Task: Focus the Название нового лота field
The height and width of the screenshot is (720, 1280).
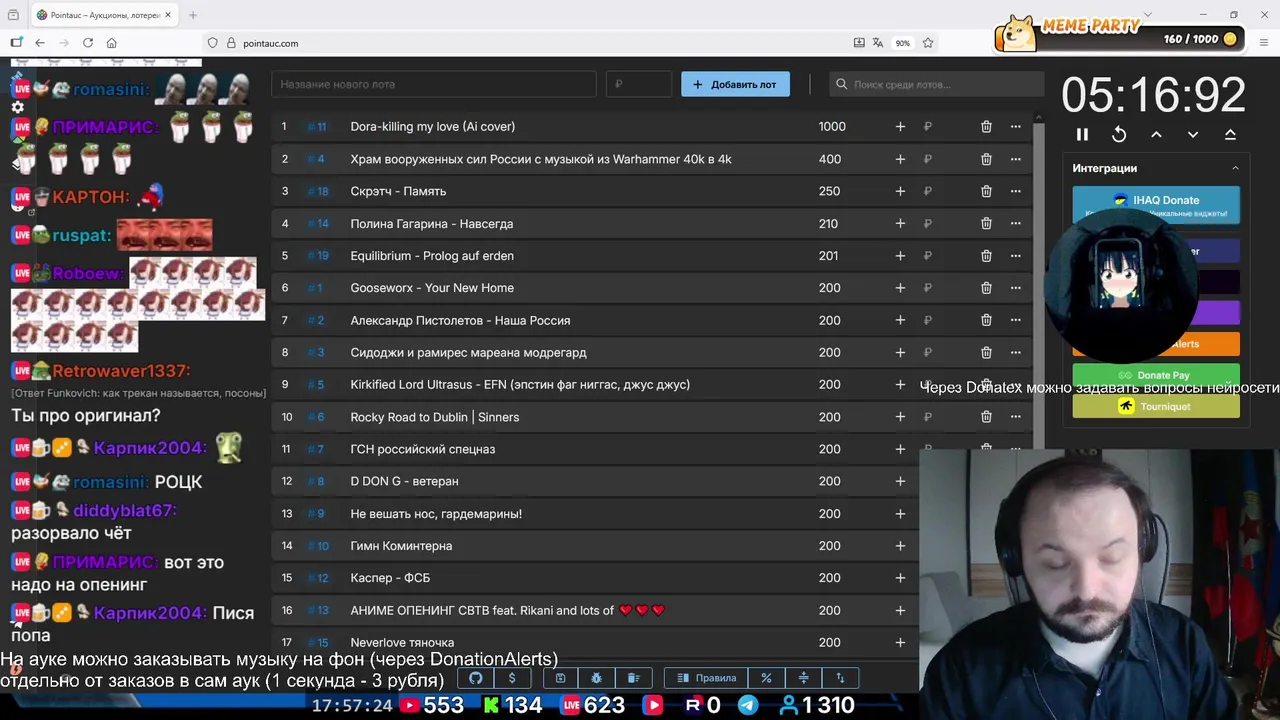Action: pos(434,84)
